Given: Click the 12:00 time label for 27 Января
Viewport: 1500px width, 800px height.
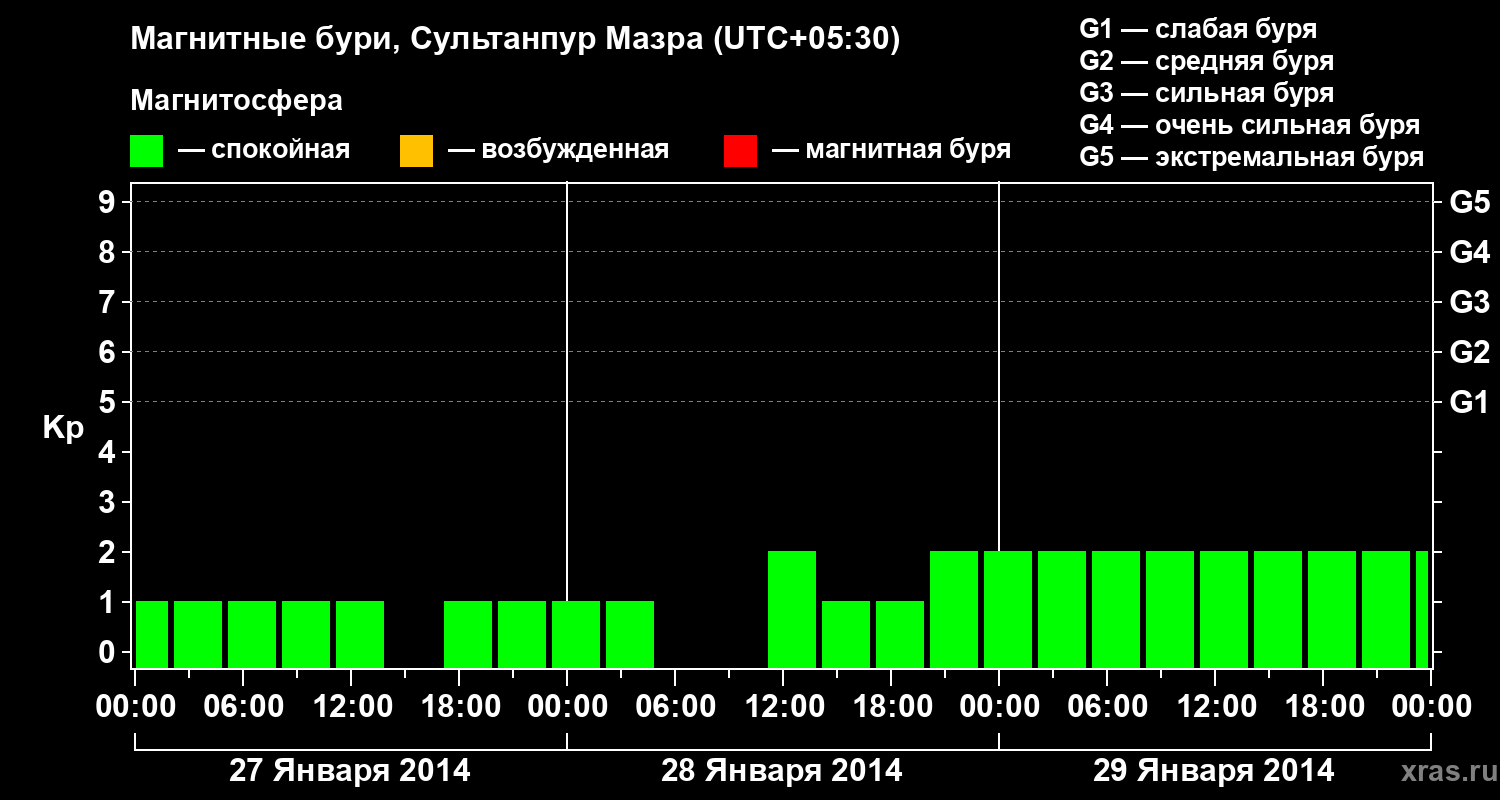Looking at the screenshot, I should click(352, 707).
